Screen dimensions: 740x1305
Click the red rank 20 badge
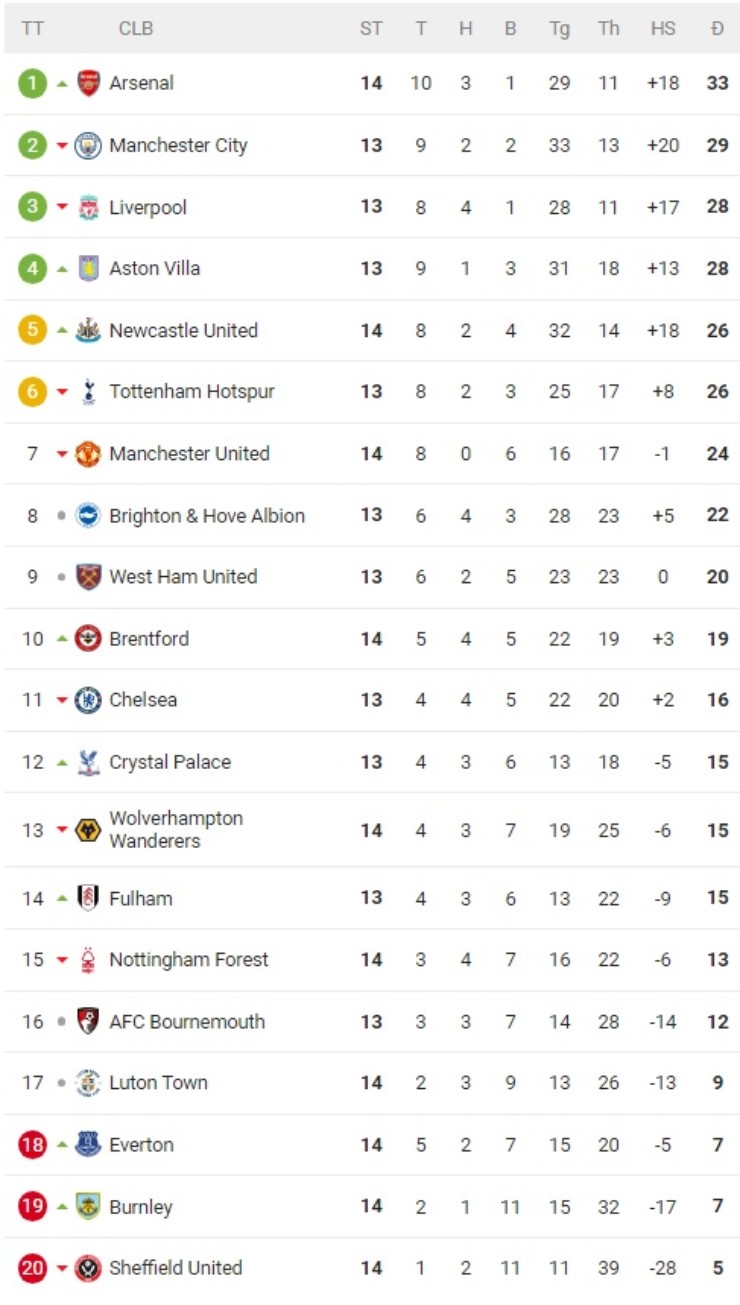(x=32, y=1268)
